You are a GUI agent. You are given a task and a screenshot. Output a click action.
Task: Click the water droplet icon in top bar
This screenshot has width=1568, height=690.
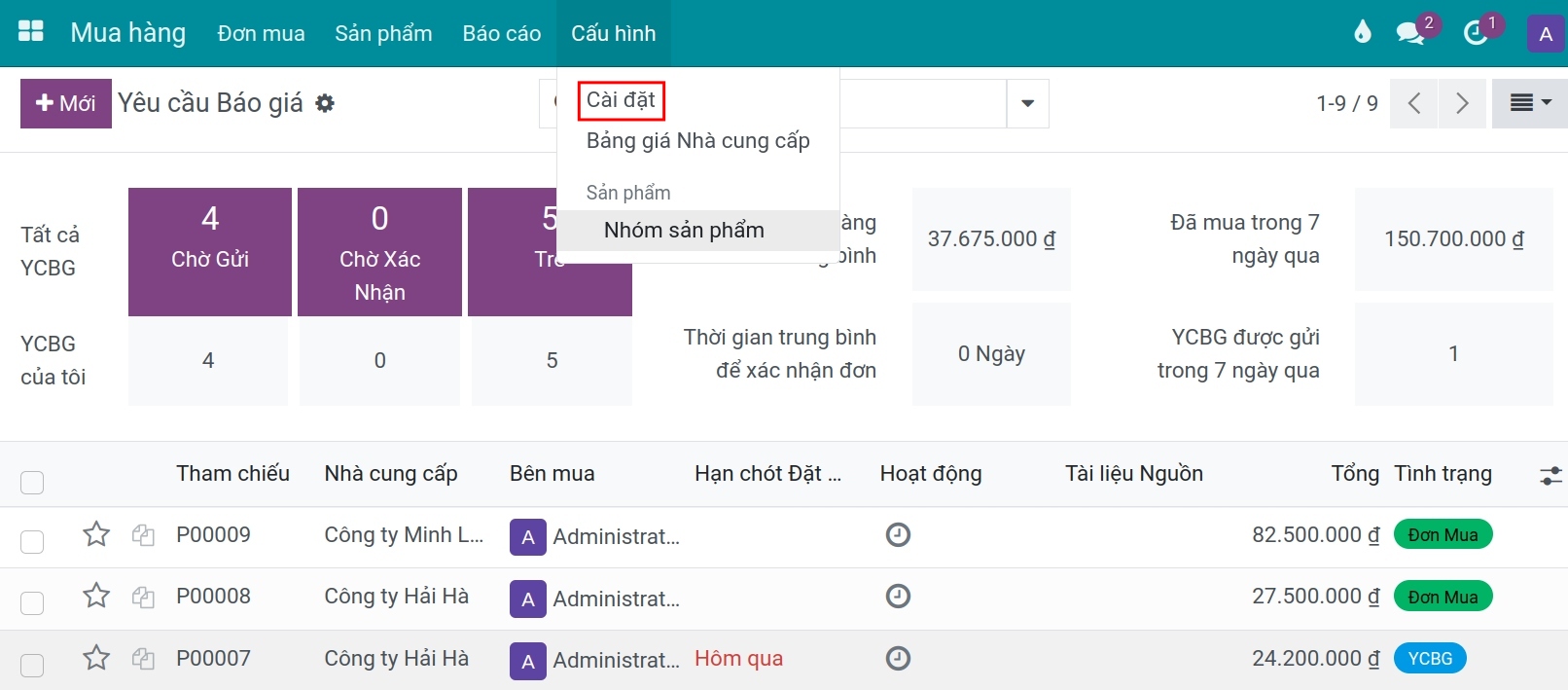(1363, 32)
